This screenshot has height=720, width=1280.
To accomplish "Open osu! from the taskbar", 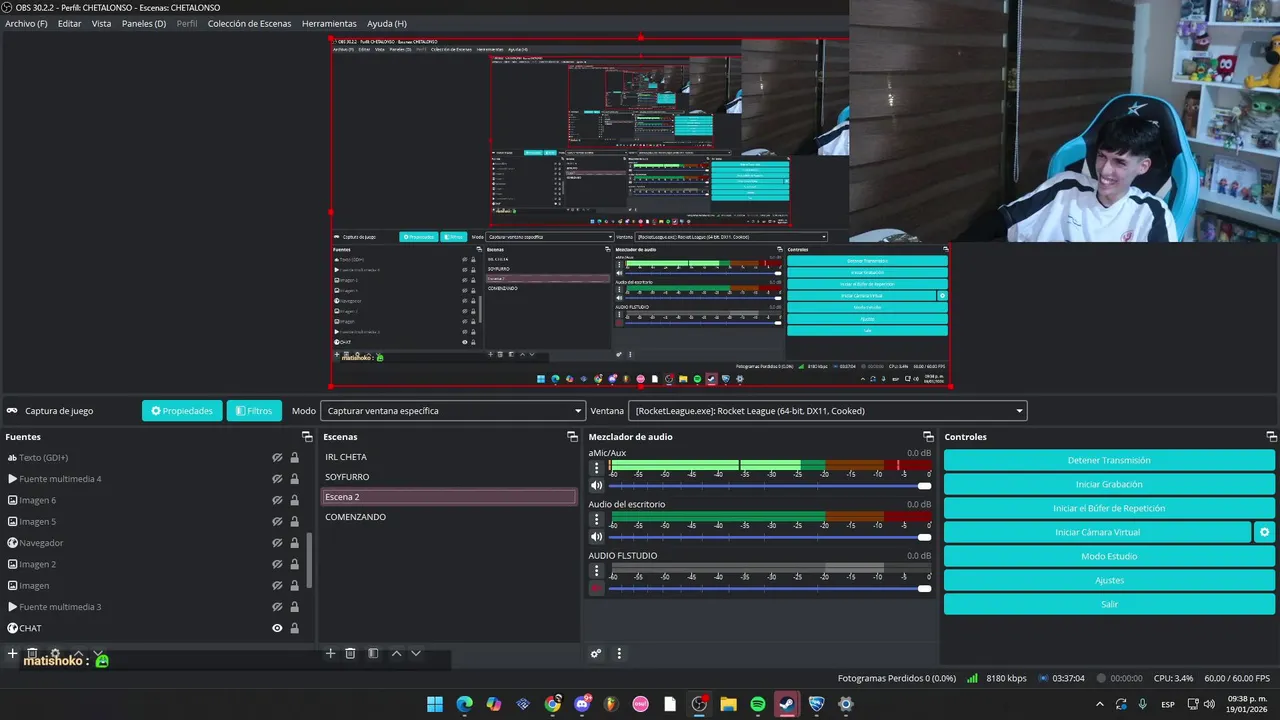I will pos(640,704).
